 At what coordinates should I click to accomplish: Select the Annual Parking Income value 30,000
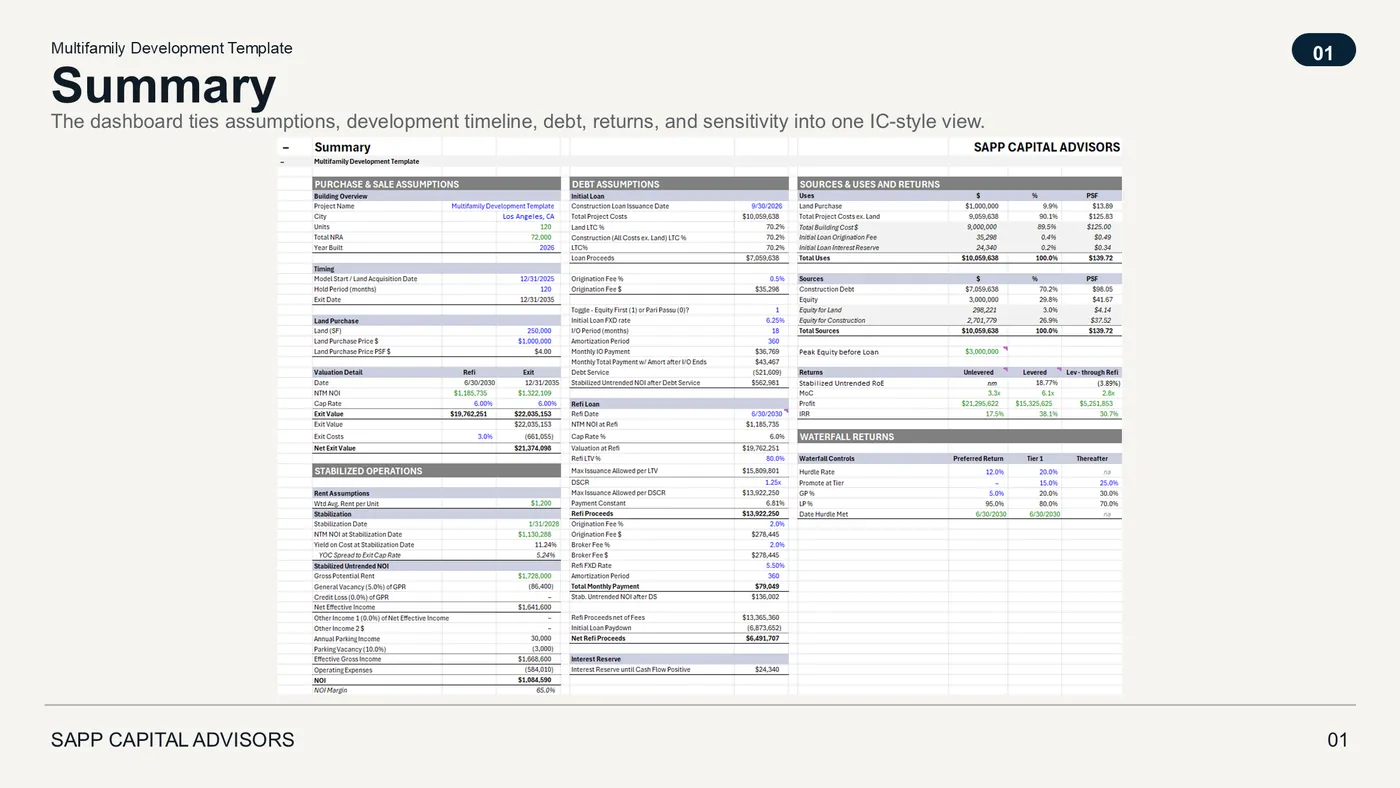tap(541, 639)
